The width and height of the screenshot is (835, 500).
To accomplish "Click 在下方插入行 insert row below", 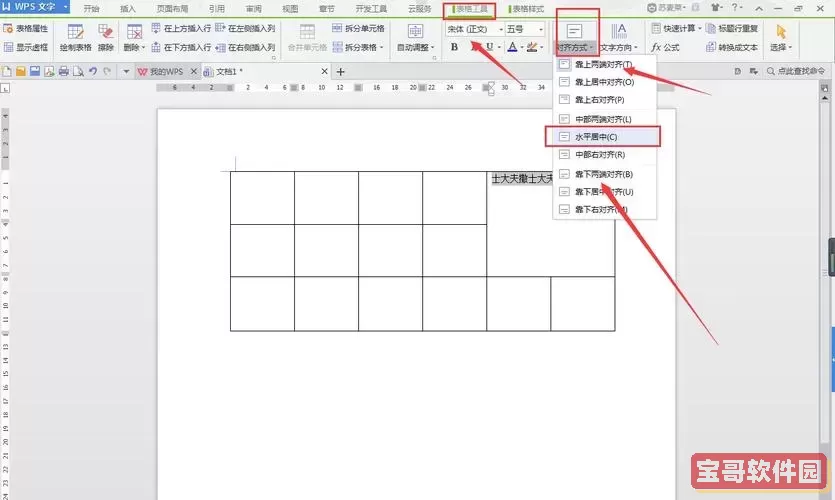I will [181, 47].
